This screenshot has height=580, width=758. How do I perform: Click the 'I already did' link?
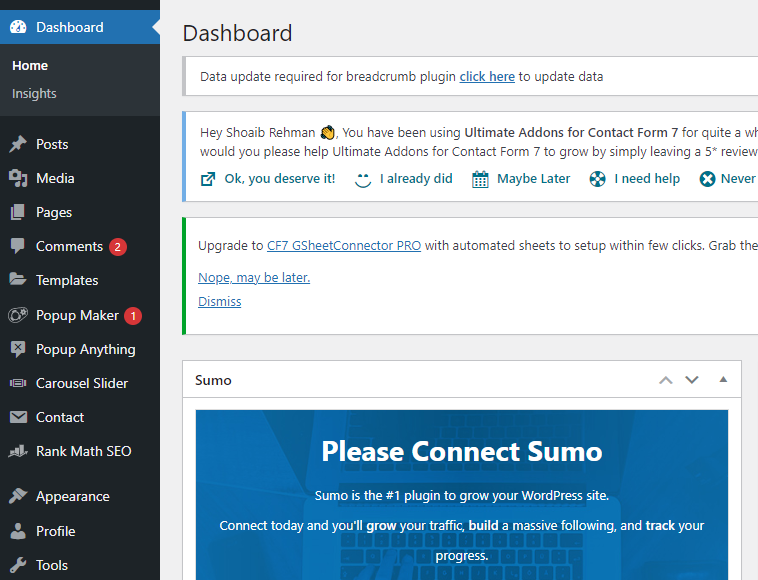click(x=416, y=178)
